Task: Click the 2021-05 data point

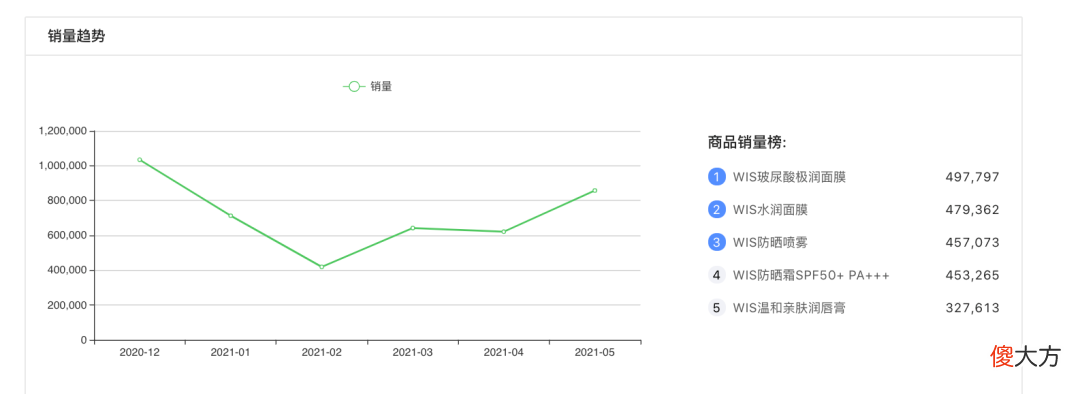Action: coord(594,190)
